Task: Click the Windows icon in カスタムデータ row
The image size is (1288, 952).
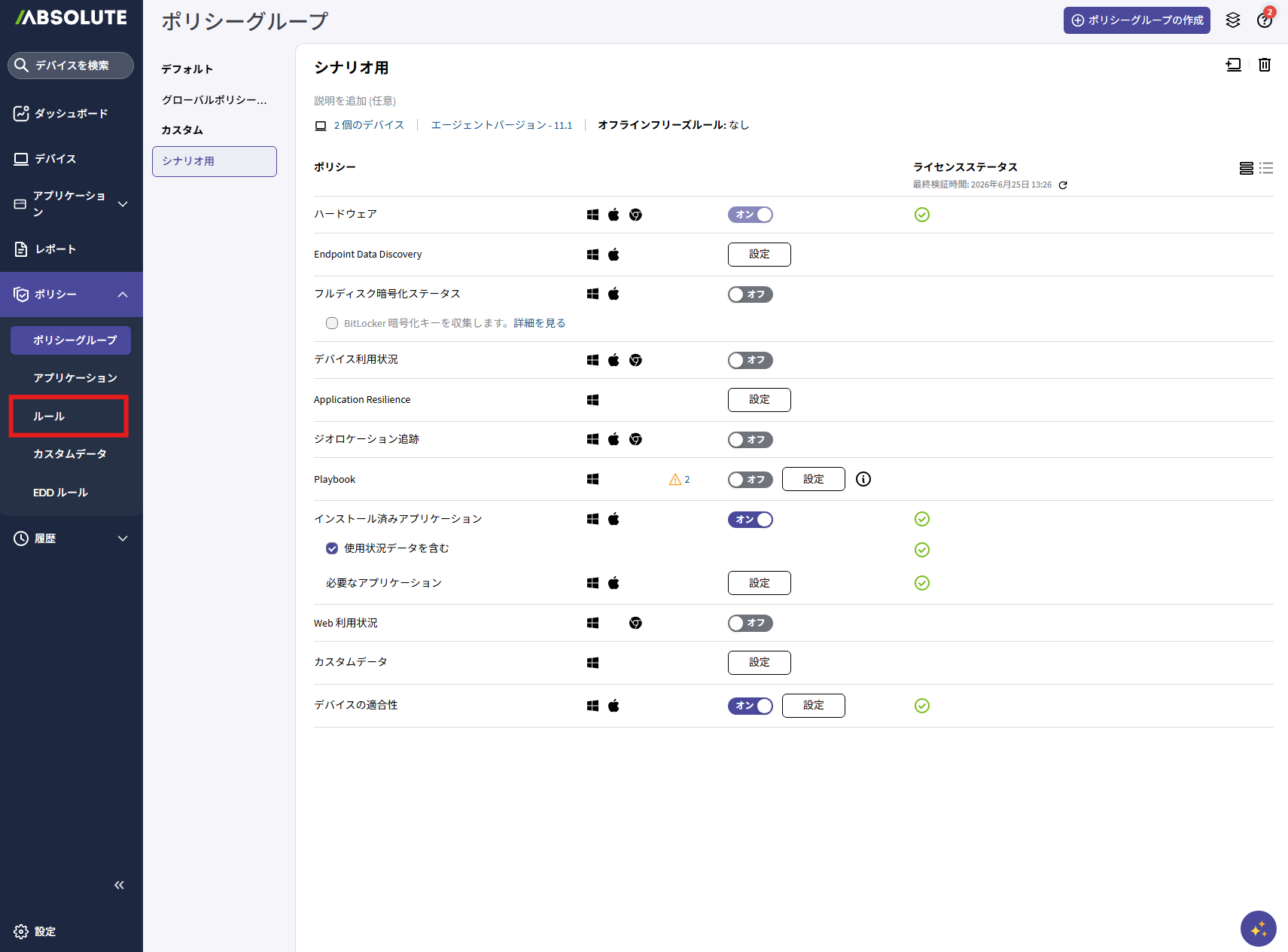Action: click(592, 663)
